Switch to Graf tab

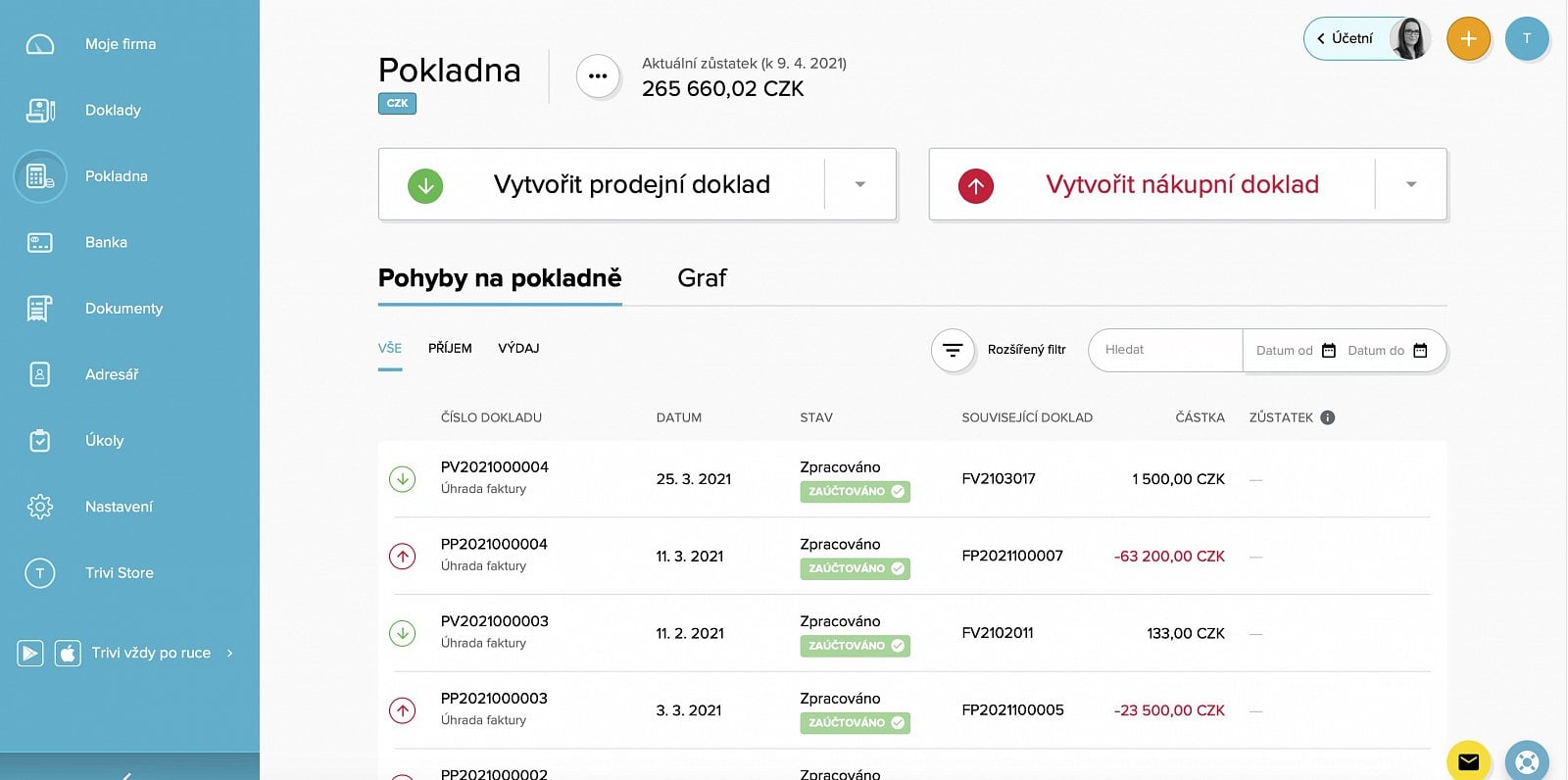[702, 278]
